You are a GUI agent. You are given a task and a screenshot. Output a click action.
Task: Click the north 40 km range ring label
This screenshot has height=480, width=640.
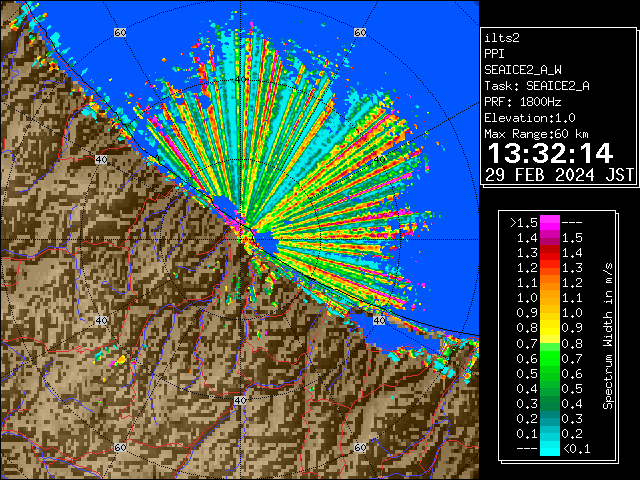point(240,80)
